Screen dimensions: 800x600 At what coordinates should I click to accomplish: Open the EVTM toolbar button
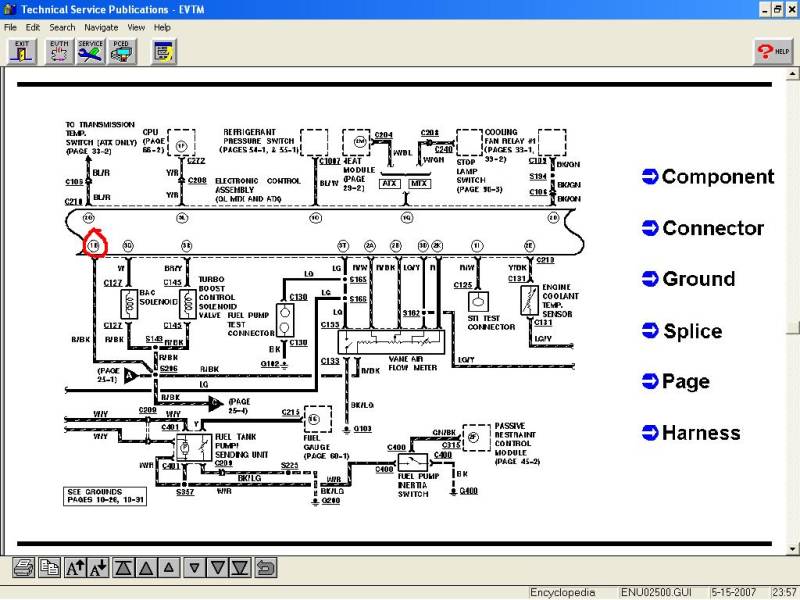(x=59, y=52)
